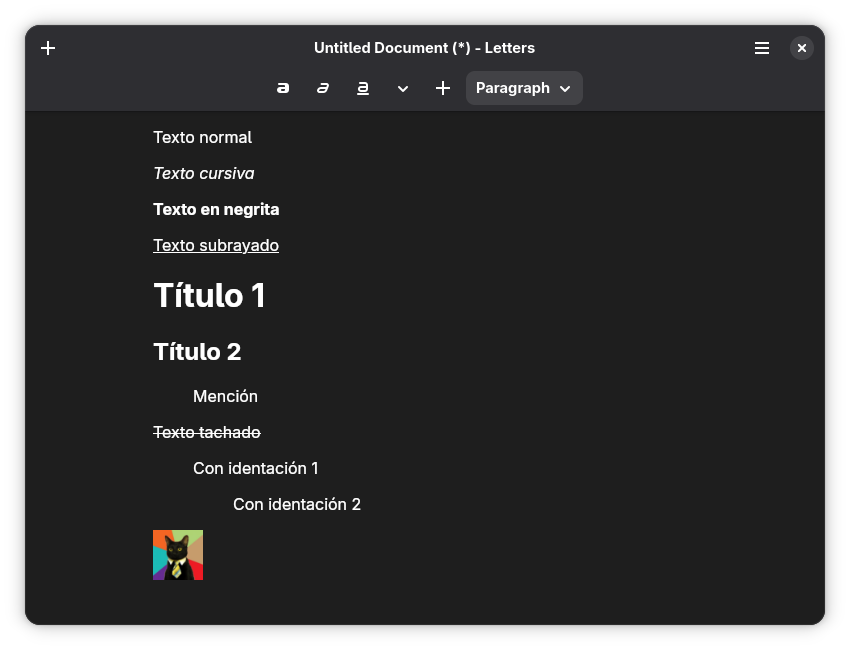Place cursor in the 'Título 1' heading
The width and height of the screenshot is (850, 650).
[209, 296]
